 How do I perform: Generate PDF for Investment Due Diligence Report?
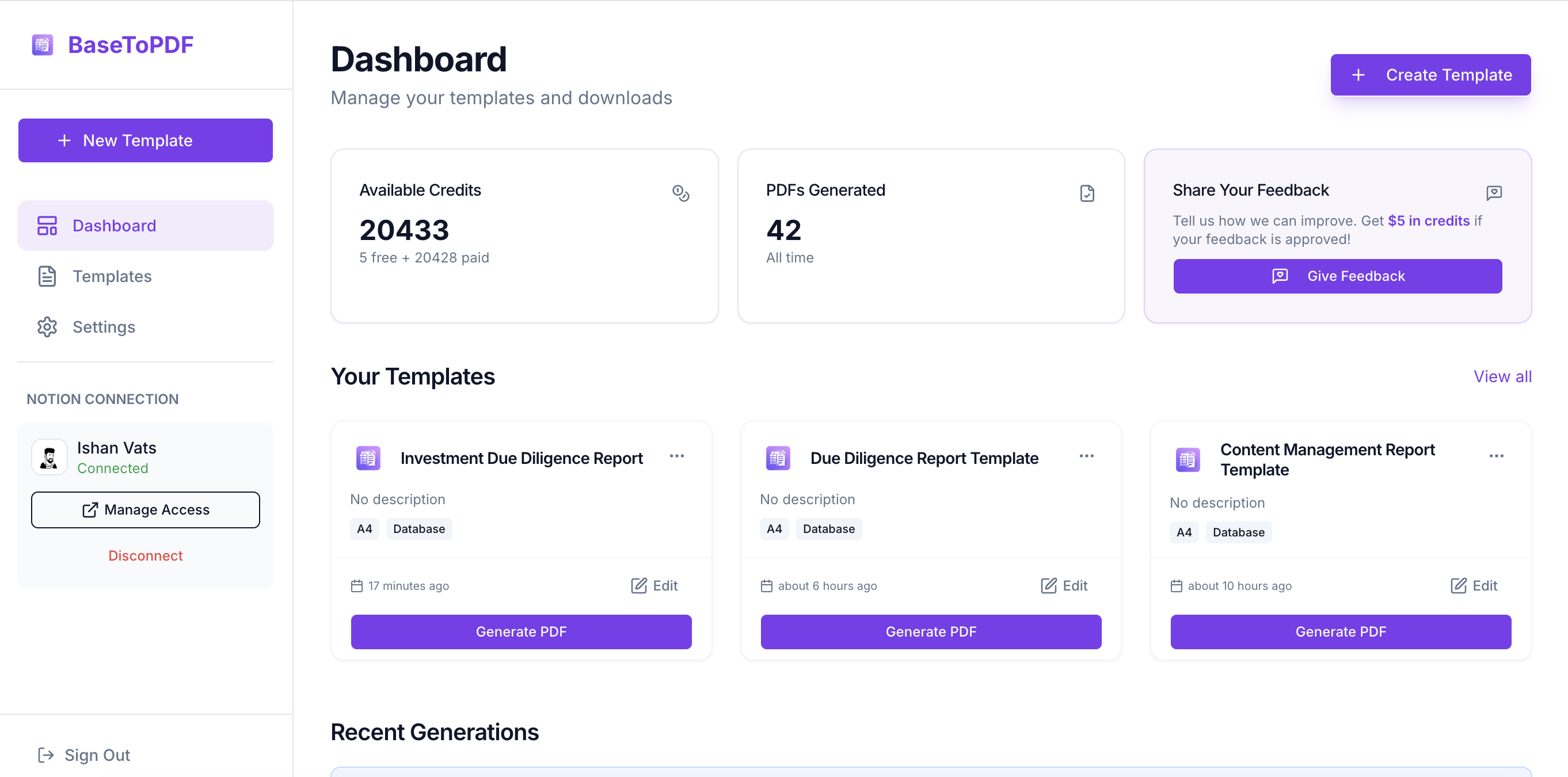click(x=521, y=632)
